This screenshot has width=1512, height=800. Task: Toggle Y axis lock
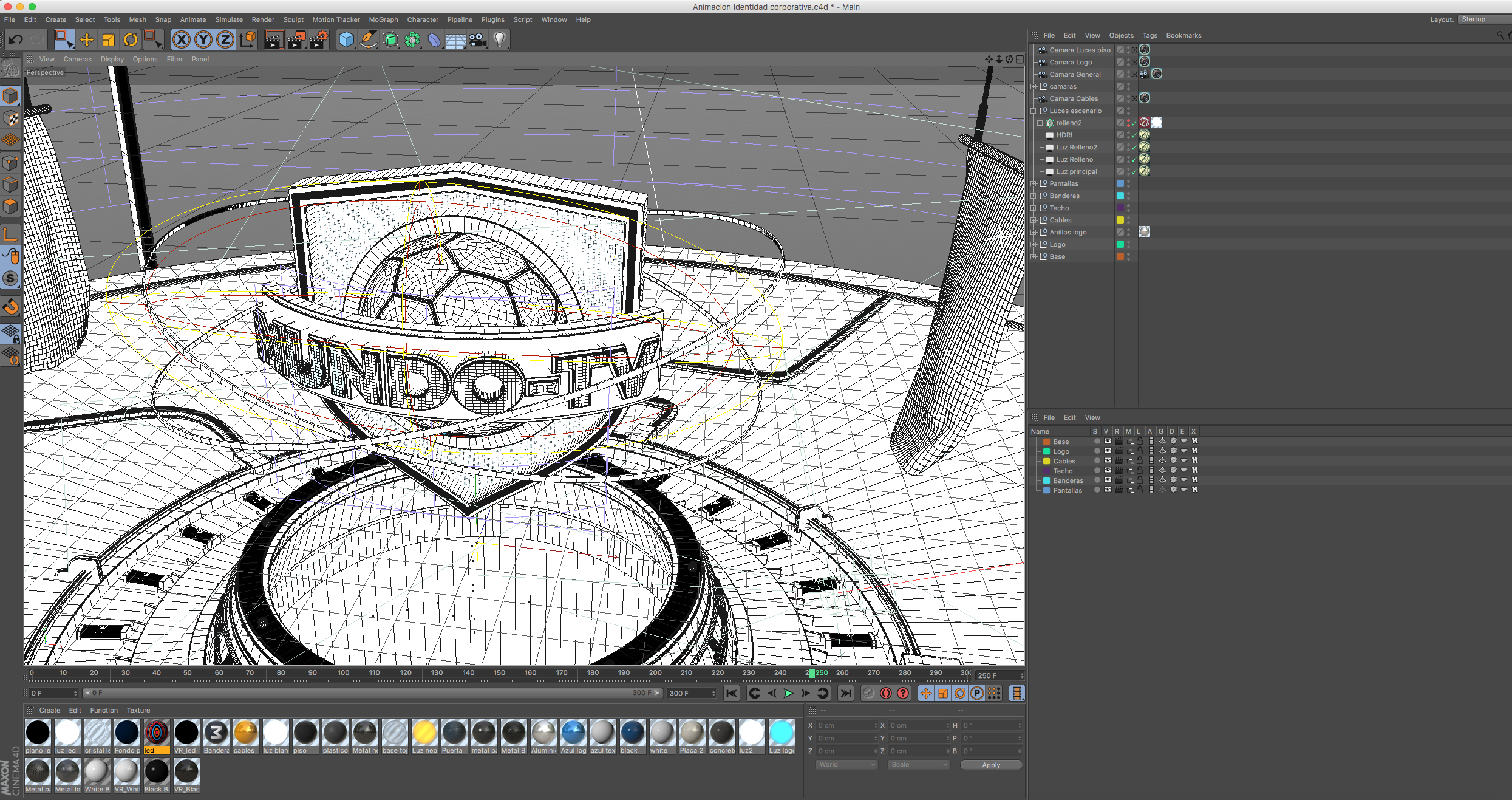click(x=203, y=40)
